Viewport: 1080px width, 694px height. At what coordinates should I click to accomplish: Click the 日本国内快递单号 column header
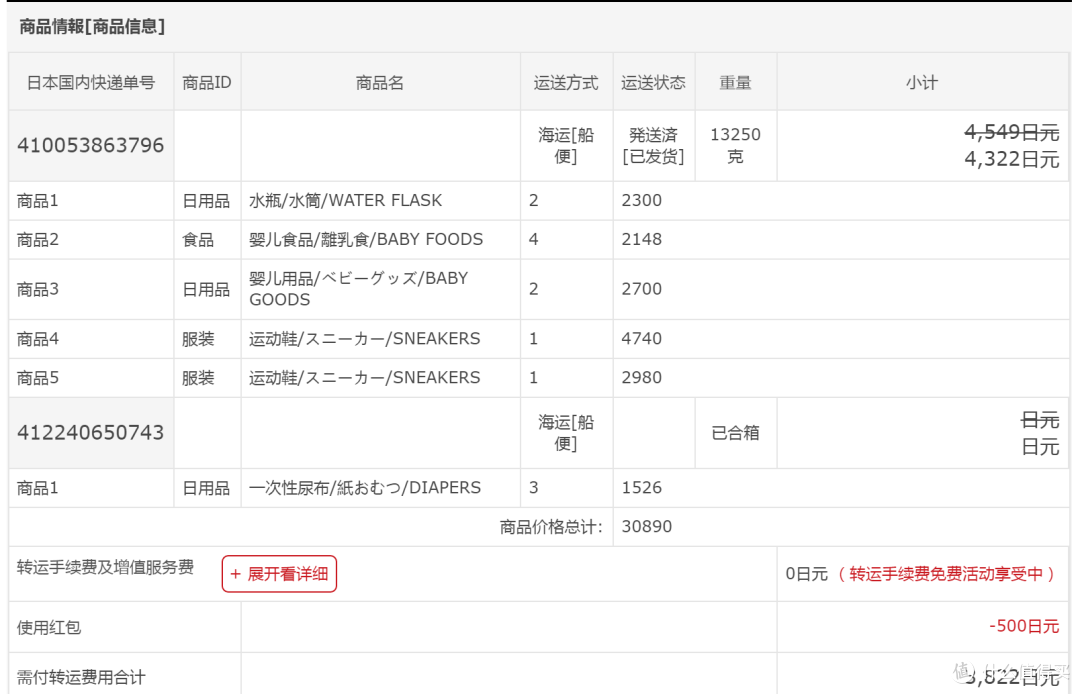(91, 83)
